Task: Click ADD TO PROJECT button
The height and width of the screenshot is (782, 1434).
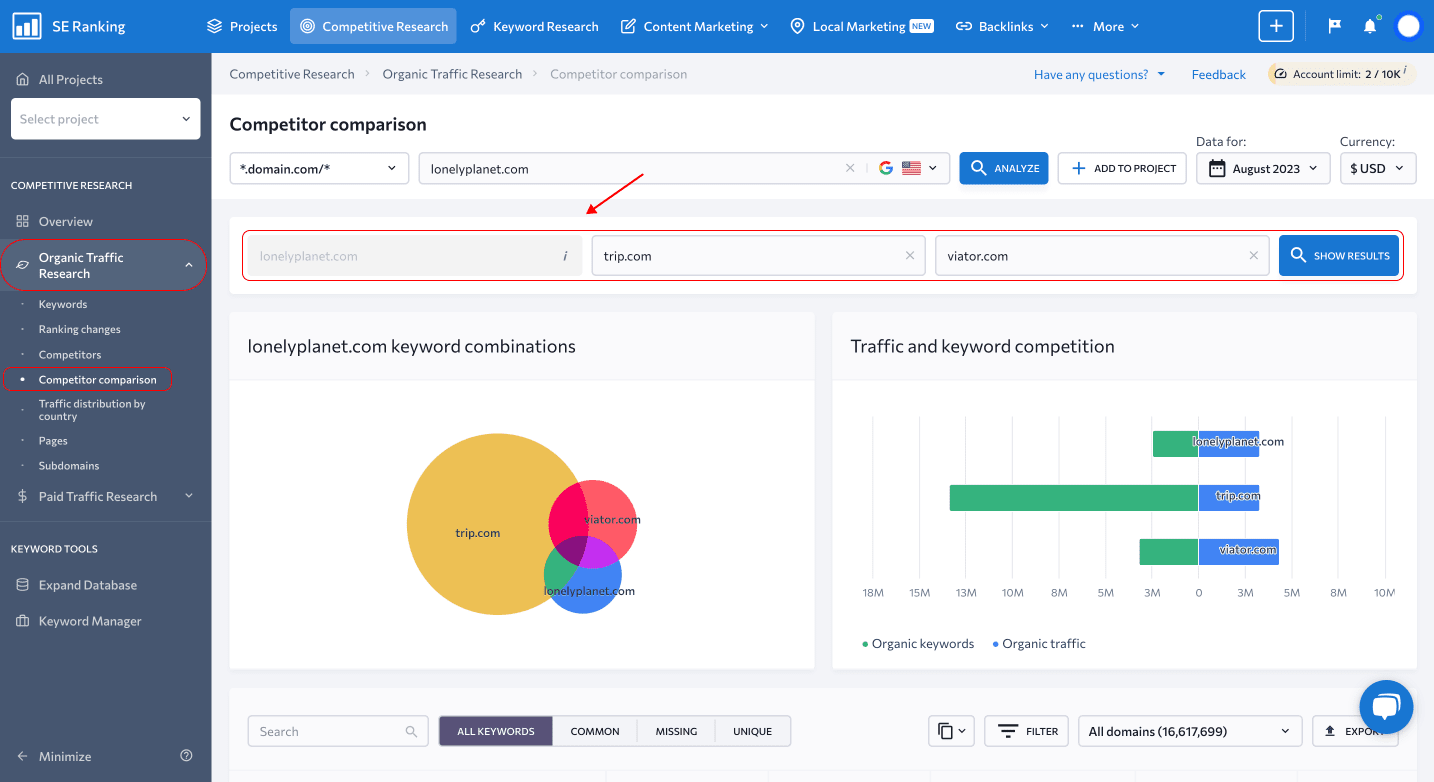Action: click(1122, 168)
